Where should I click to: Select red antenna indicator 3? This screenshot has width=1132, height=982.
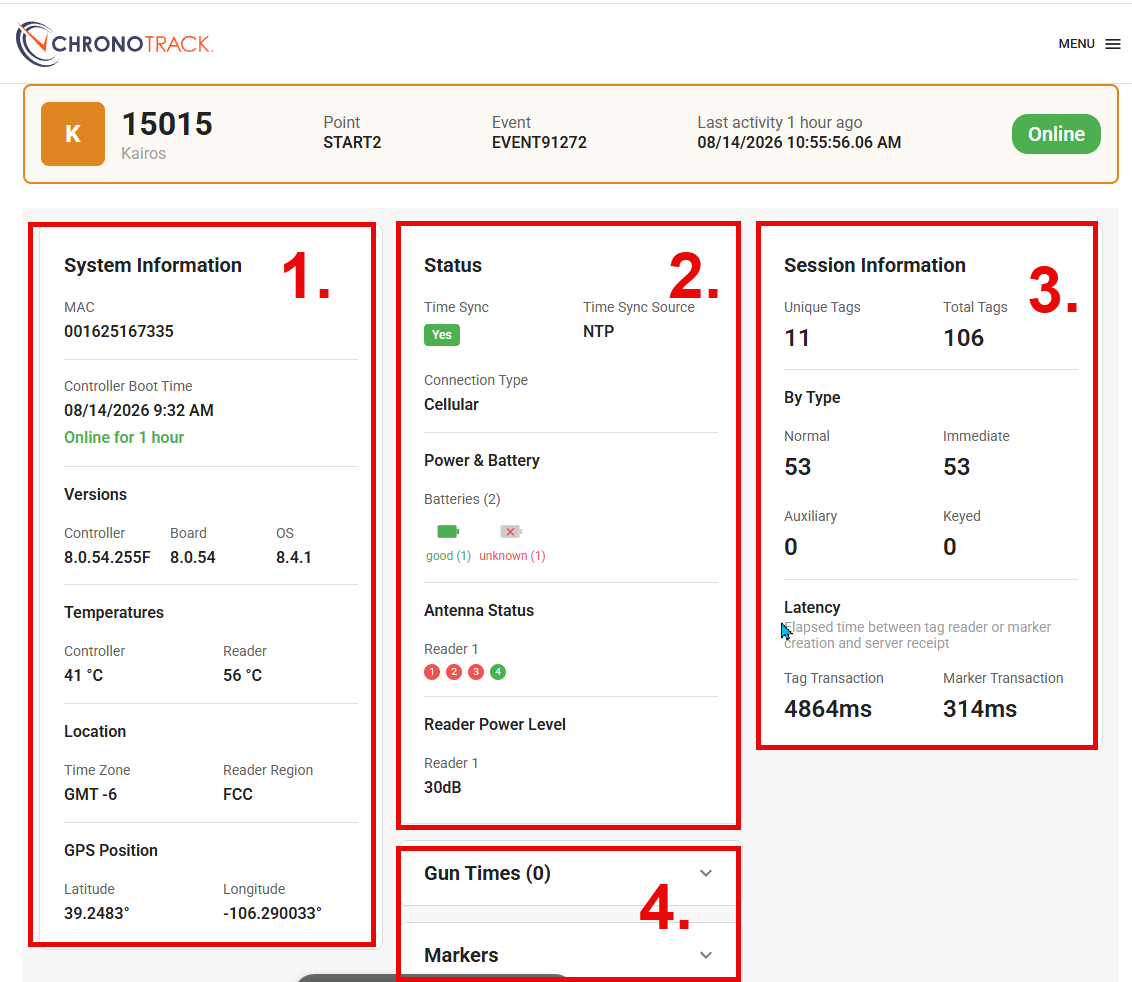[x=476, y=672]
